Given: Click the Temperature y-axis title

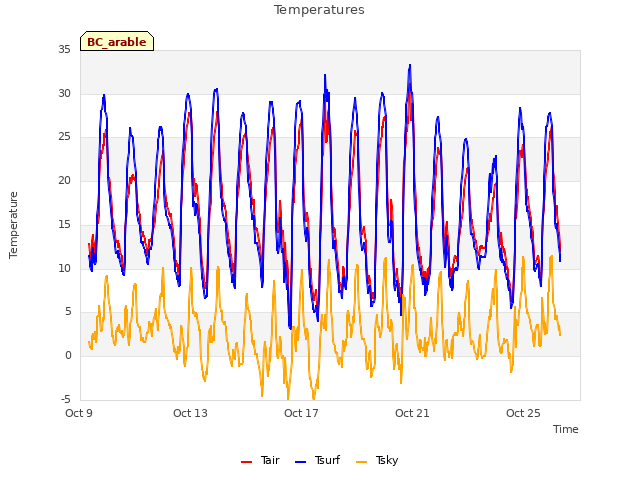Looking at the screenshot, I should [x=13, y=225].
